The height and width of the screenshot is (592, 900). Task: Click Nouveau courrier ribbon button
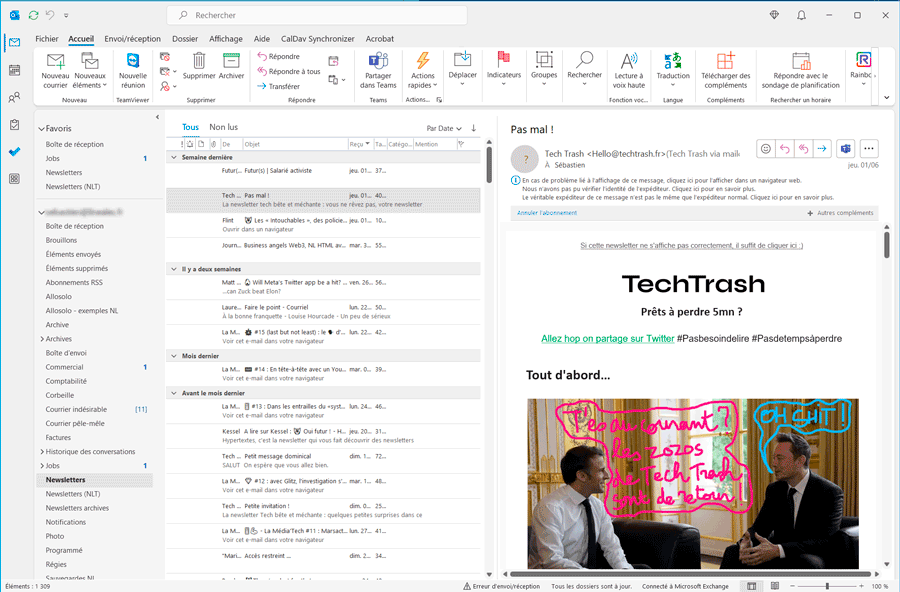pyautogui.click(x=56, y=71)
